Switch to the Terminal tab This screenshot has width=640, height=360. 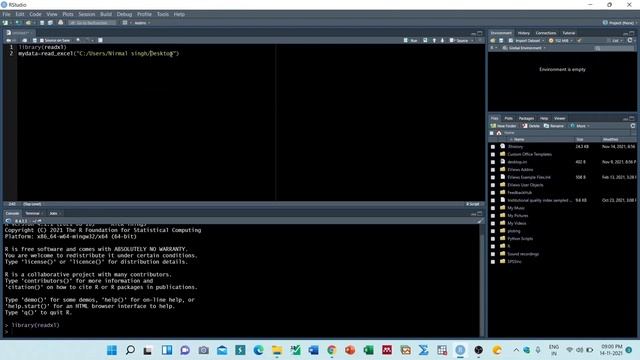(x=32, y=213)
